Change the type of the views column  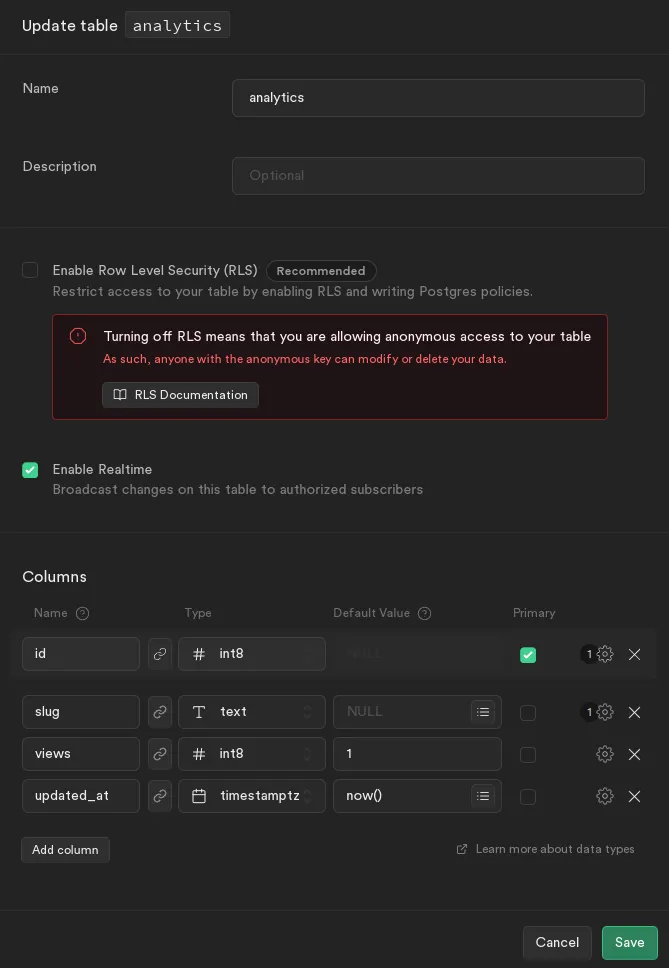click(x=252, y=754)
